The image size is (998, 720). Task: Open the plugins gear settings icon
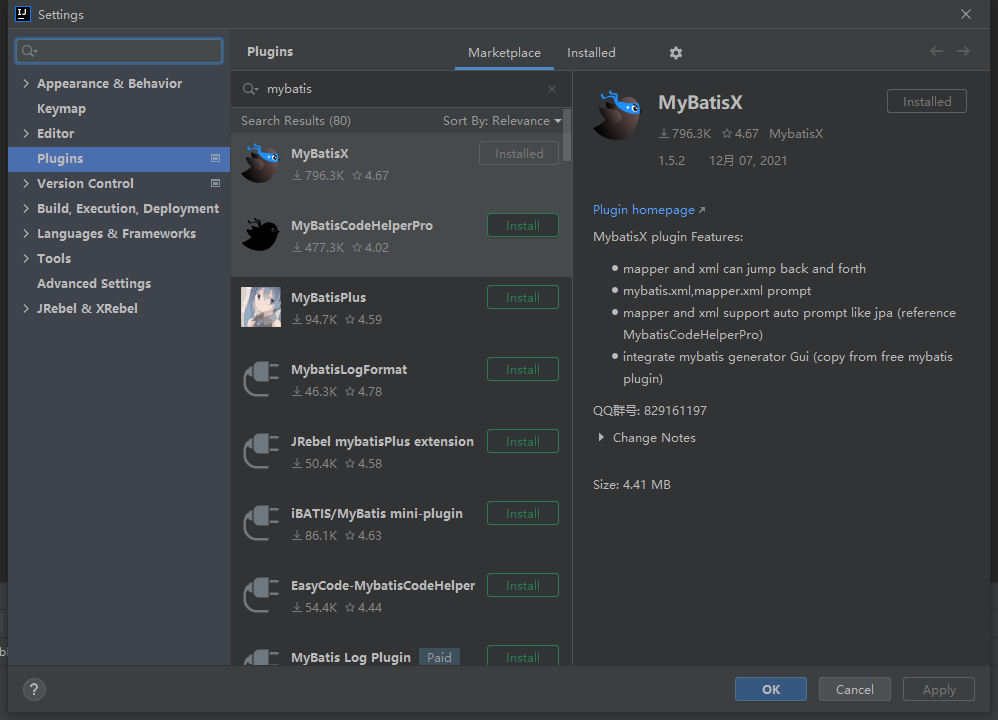[675, 53]
